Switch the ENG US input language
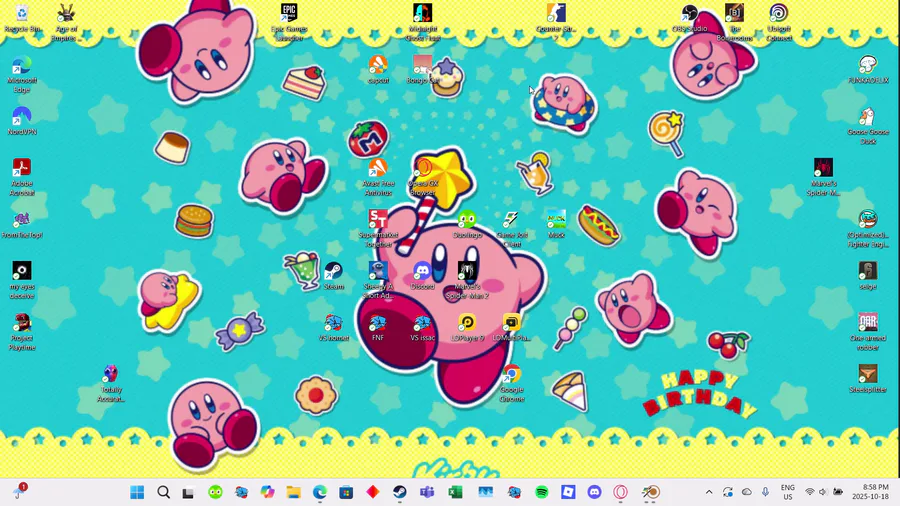 click(x=788, y=492)
